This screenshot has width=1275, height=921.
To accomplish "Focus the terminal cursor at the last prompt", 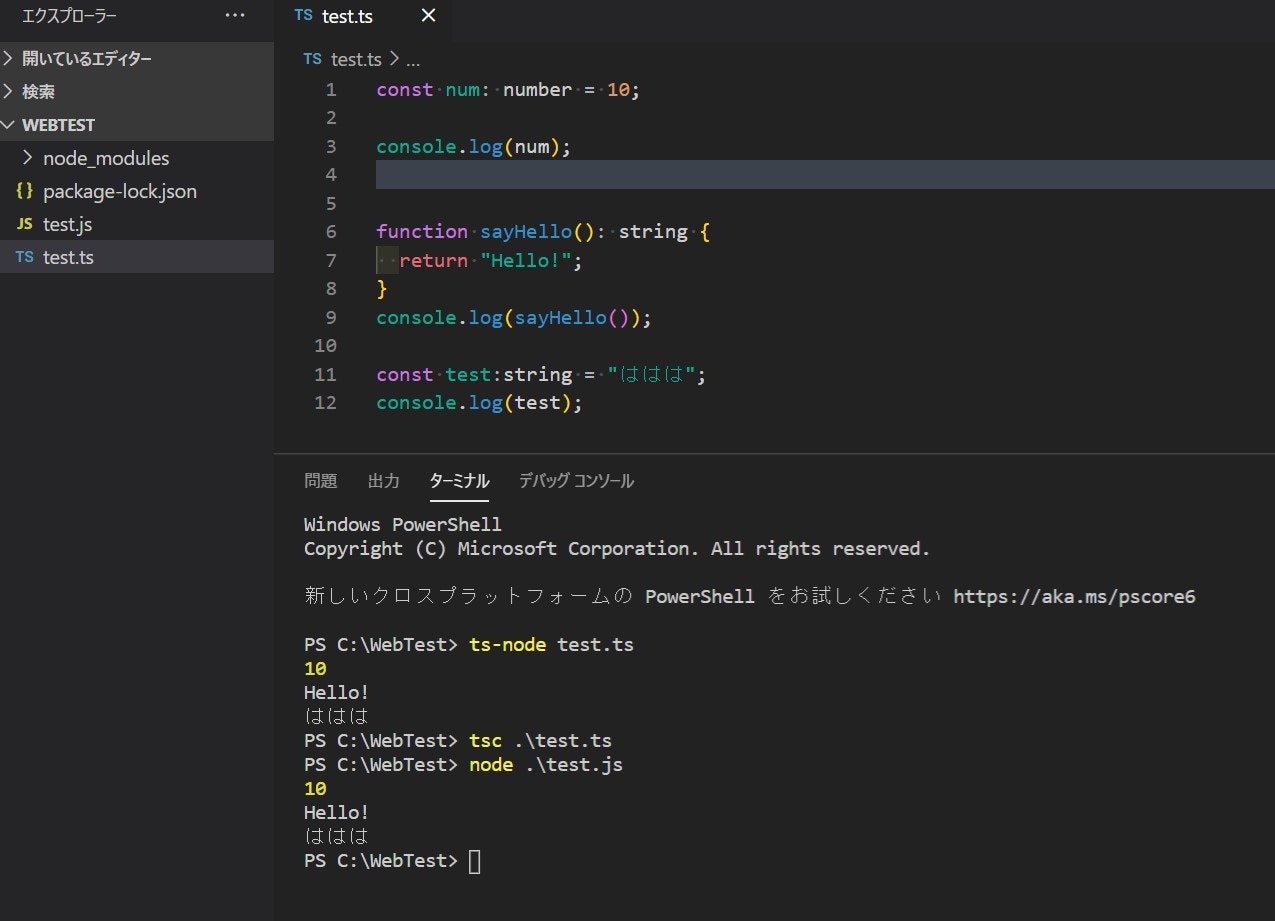I will point(475,861).
